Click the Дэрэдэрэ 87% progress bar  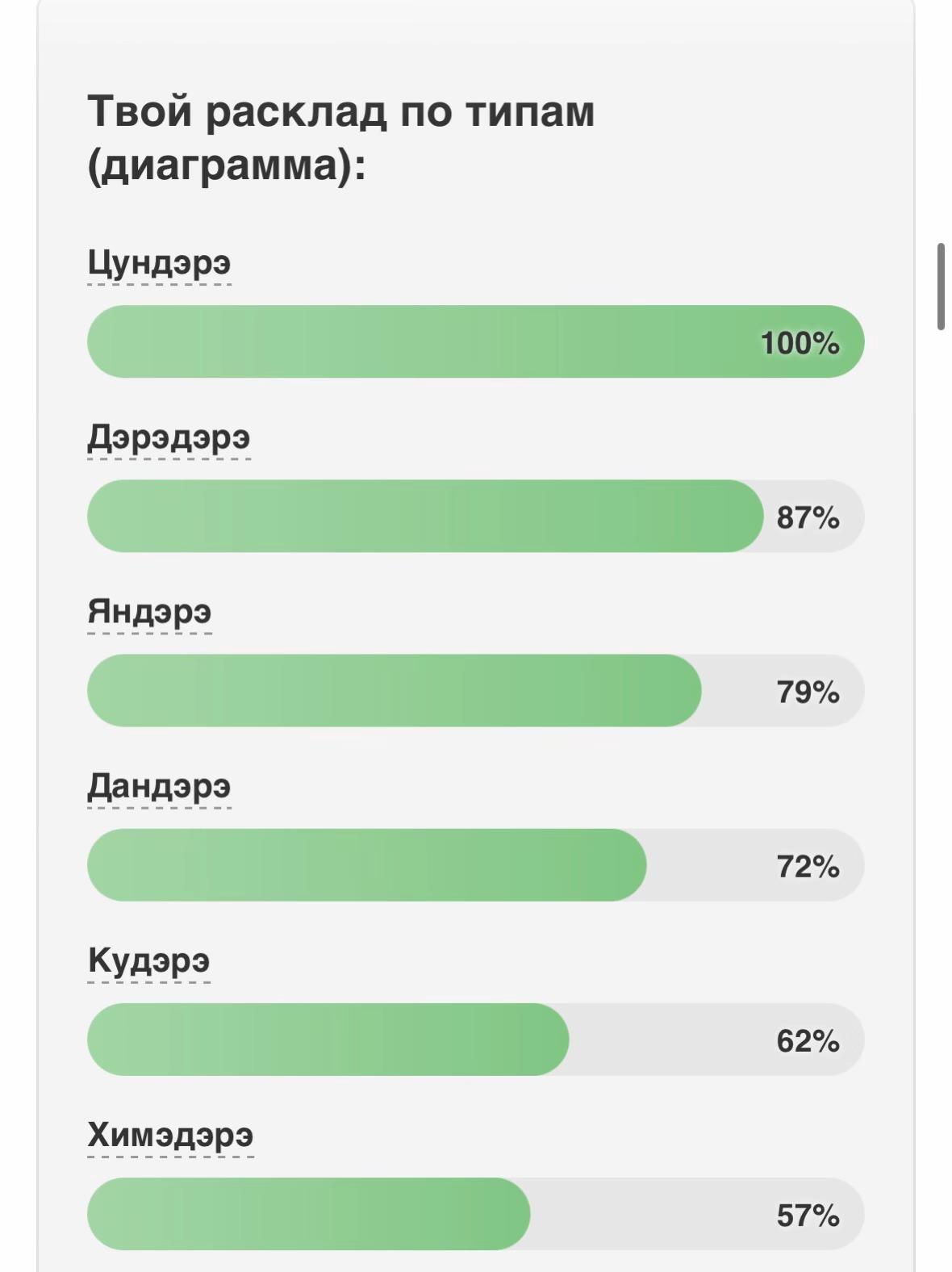[476, 516]
